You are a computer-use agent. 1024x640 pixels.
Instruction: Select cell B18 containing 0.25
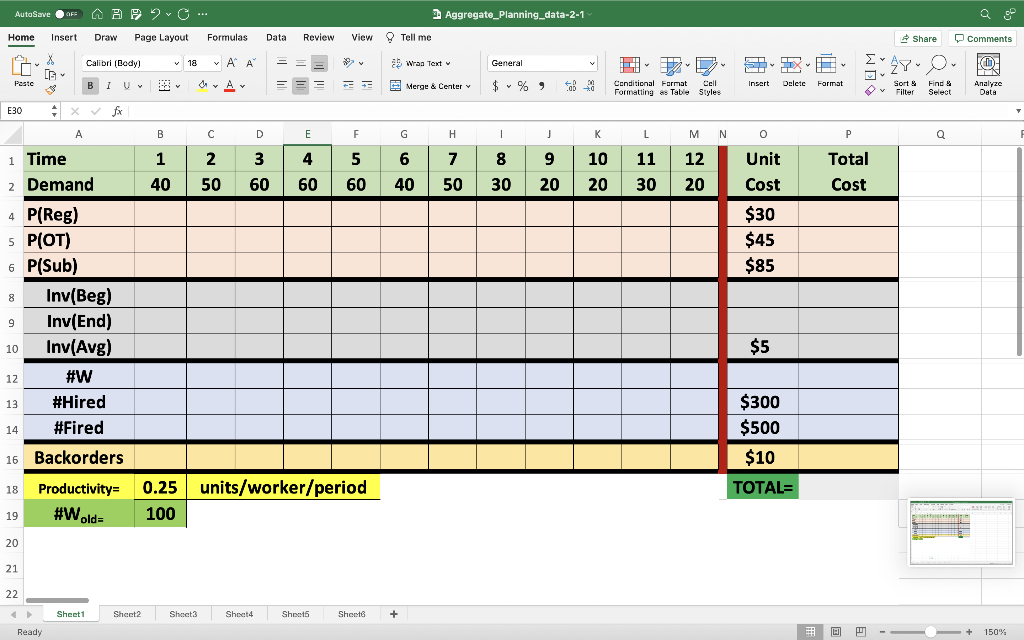point(159,488)
